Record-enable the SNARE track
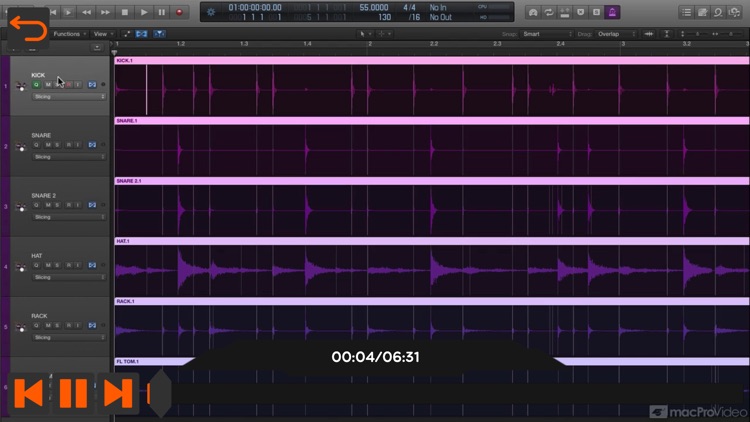 pos(68,145)
